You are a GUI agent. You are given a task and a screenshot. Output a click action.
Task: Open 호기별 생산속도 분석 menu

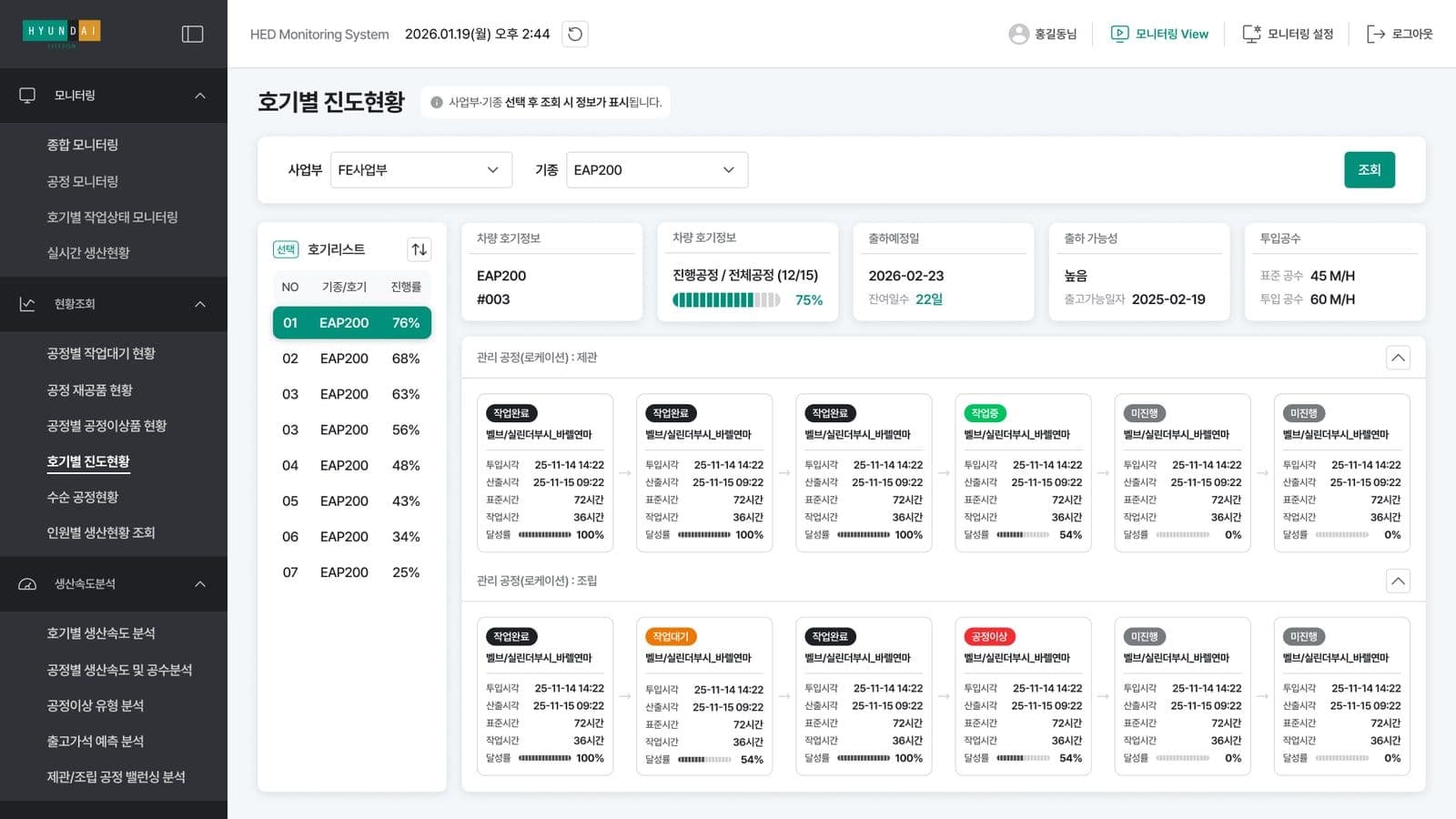[101, 633]
